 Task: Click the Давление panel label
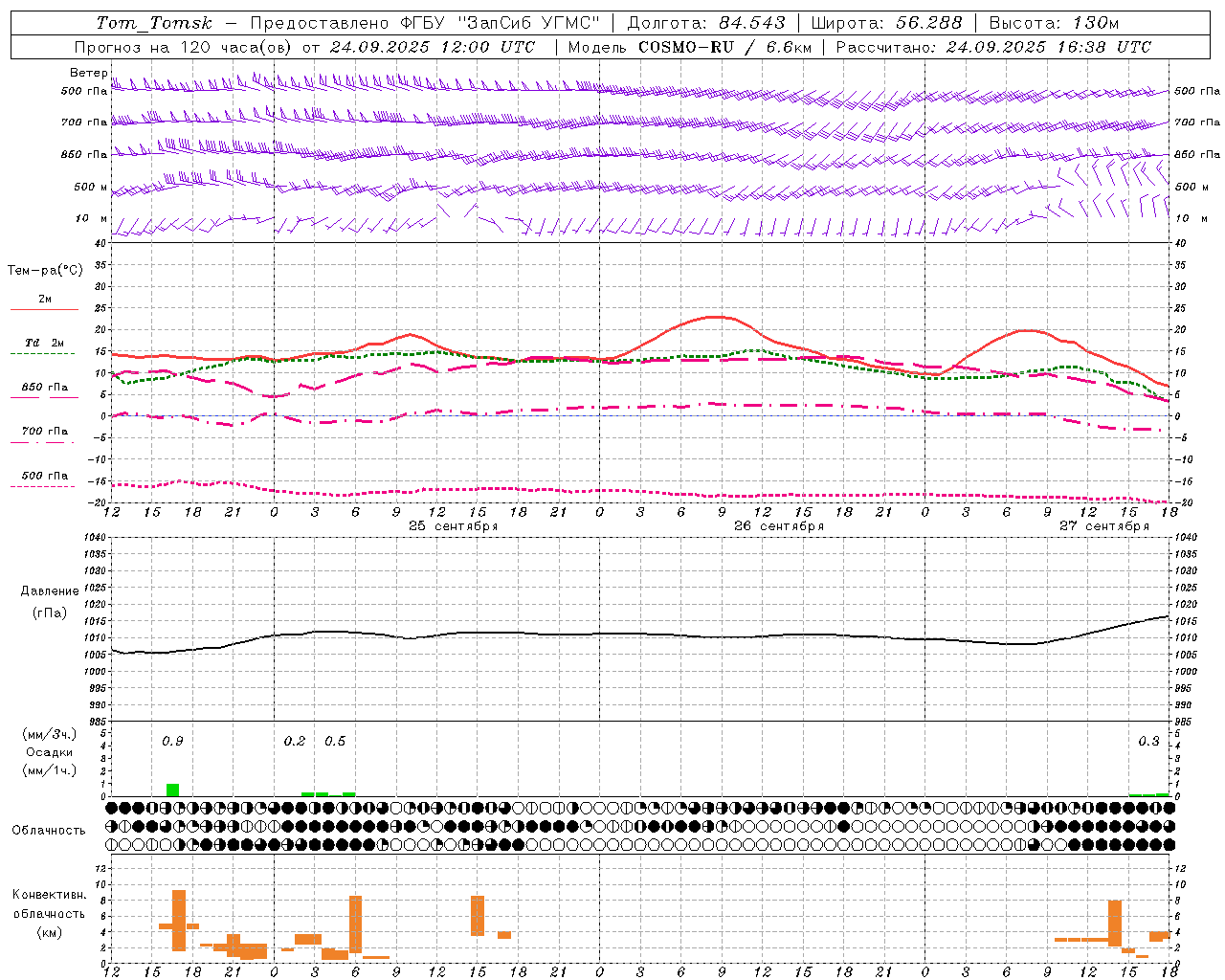coord(50,591)
